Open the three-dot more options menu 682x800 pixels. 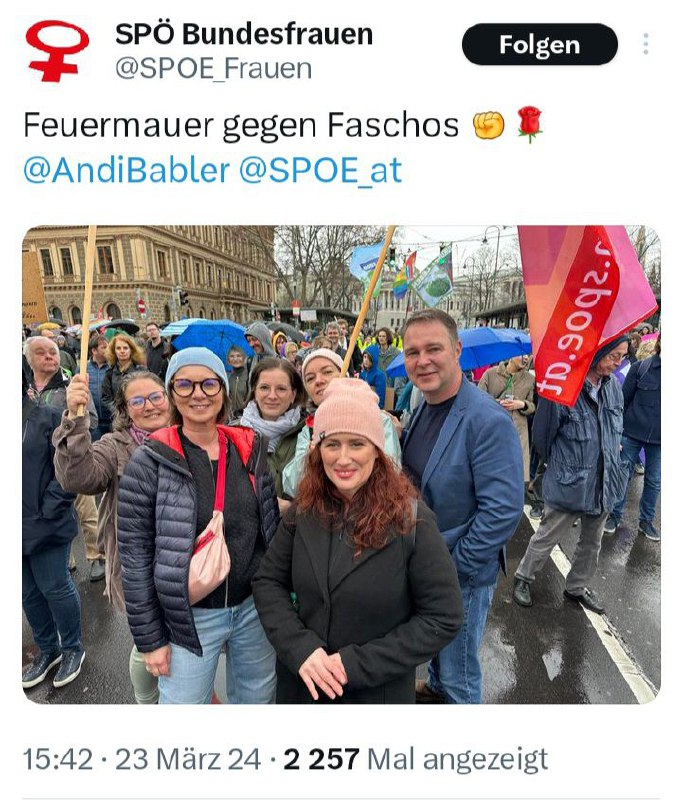[646, 44]
